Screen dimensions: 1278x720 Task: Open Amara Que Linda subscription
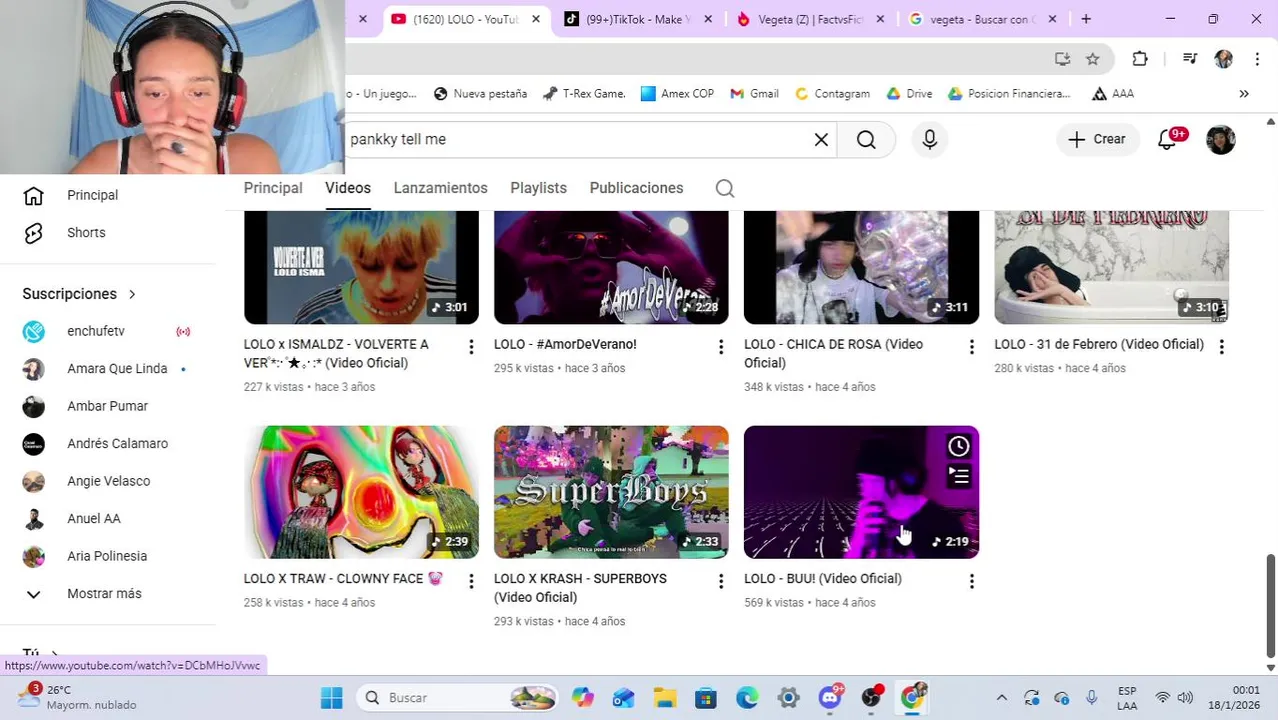[115, 369]
